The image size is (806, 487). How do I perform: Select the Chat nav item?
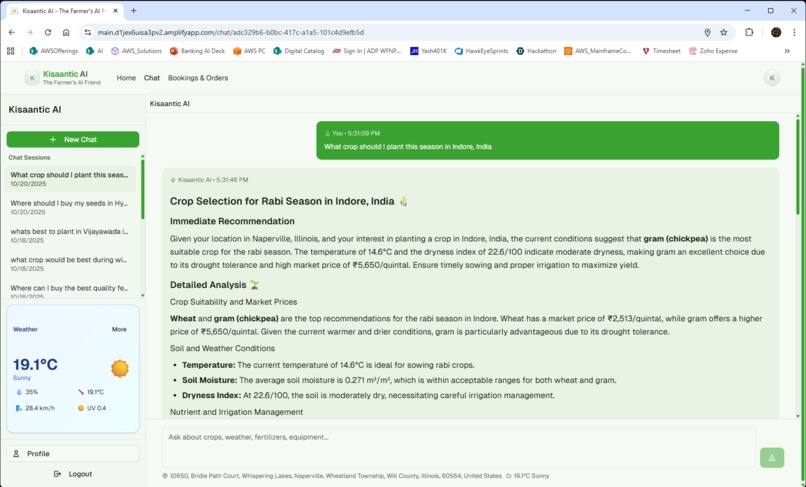point(152,78)
